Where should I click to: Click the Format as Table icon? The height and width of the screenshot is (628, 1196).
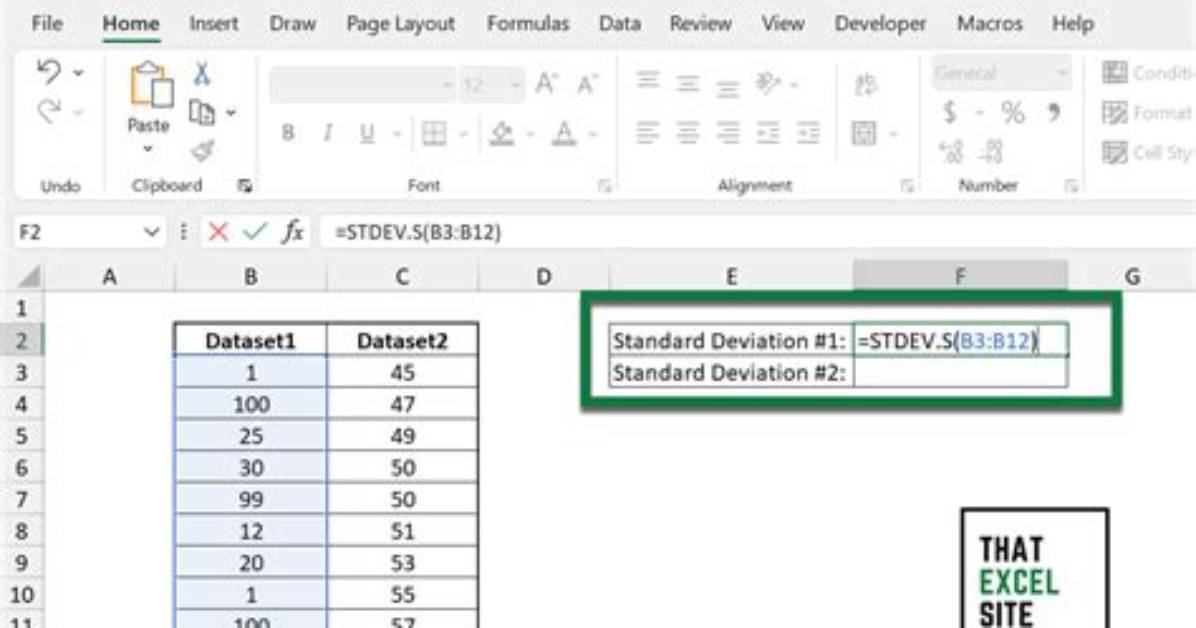click(x=1115, y=113)
